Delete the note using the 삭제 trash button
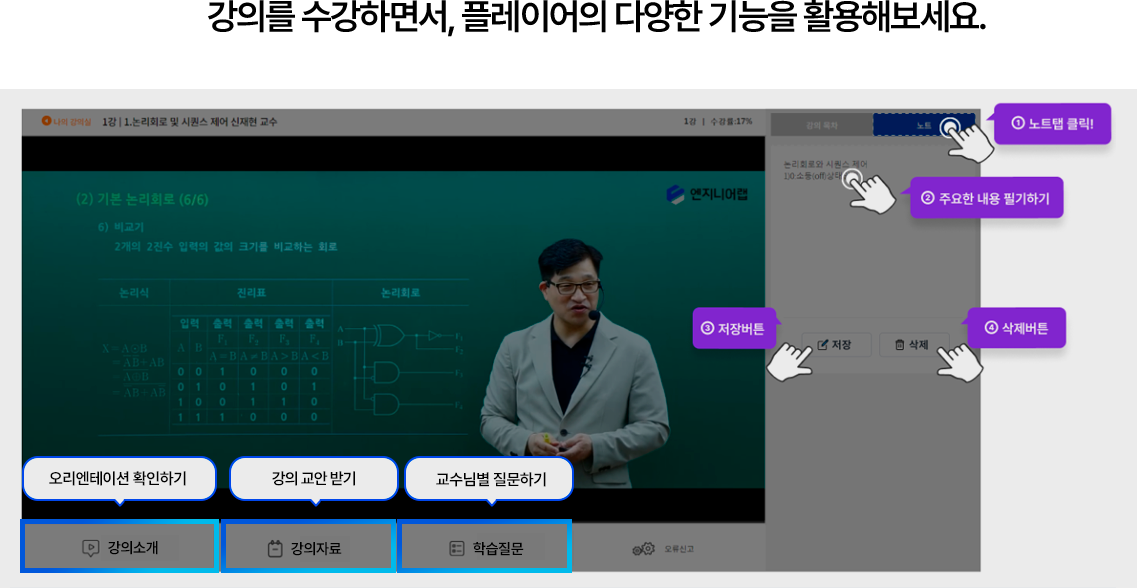The image size is (1137, 588). (x=913, y=345)
